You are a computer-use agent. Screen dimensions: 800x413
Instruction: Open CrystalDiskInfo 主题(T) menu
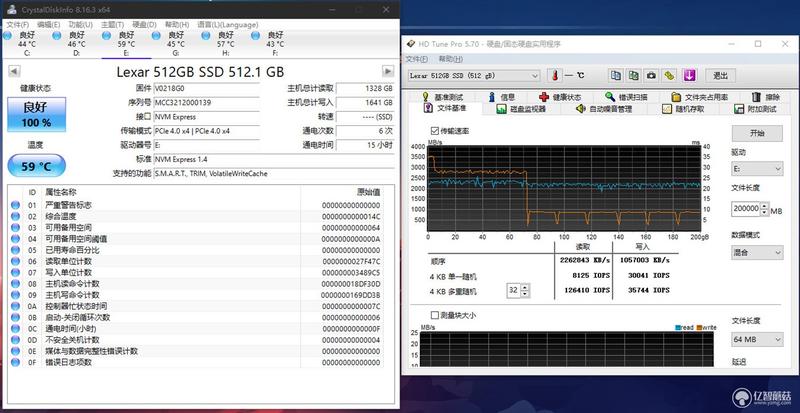click(112, 25)
